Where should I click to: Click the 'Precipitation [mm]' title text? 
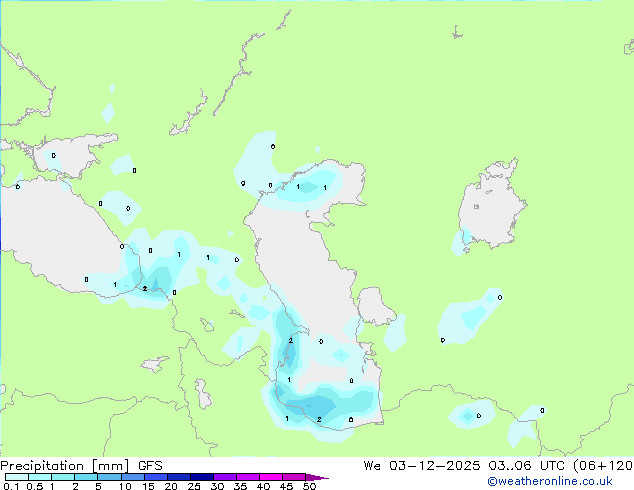coord(65,466)
